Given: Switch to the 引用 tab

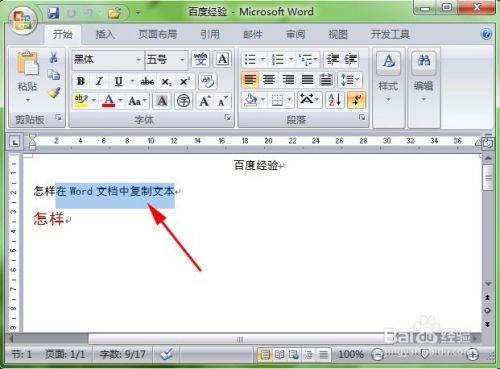Looking at the screenshot, I should click(210, 34).
